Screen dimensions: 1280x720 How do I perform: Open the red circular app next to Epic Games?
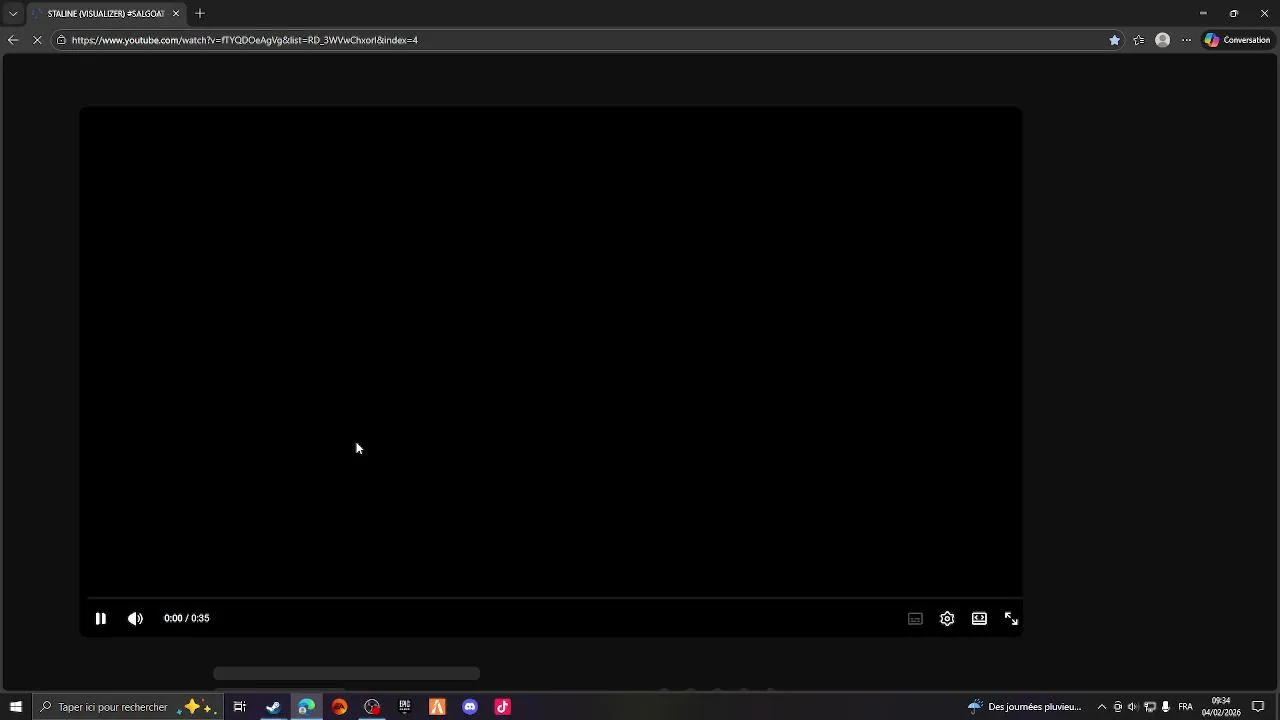(372, 707)
